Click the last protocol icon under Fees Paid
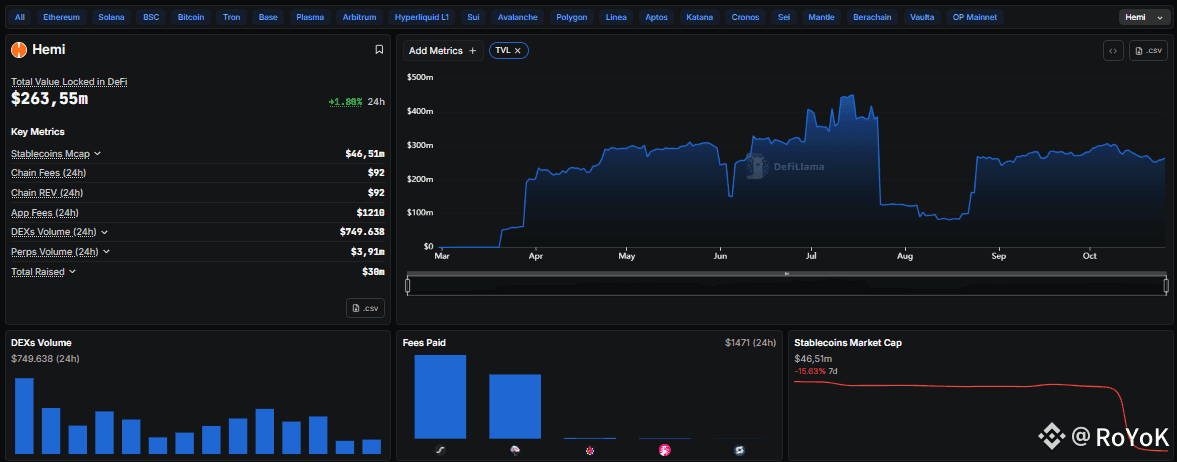The image size is (1177, 462). [x=739, y=451]
